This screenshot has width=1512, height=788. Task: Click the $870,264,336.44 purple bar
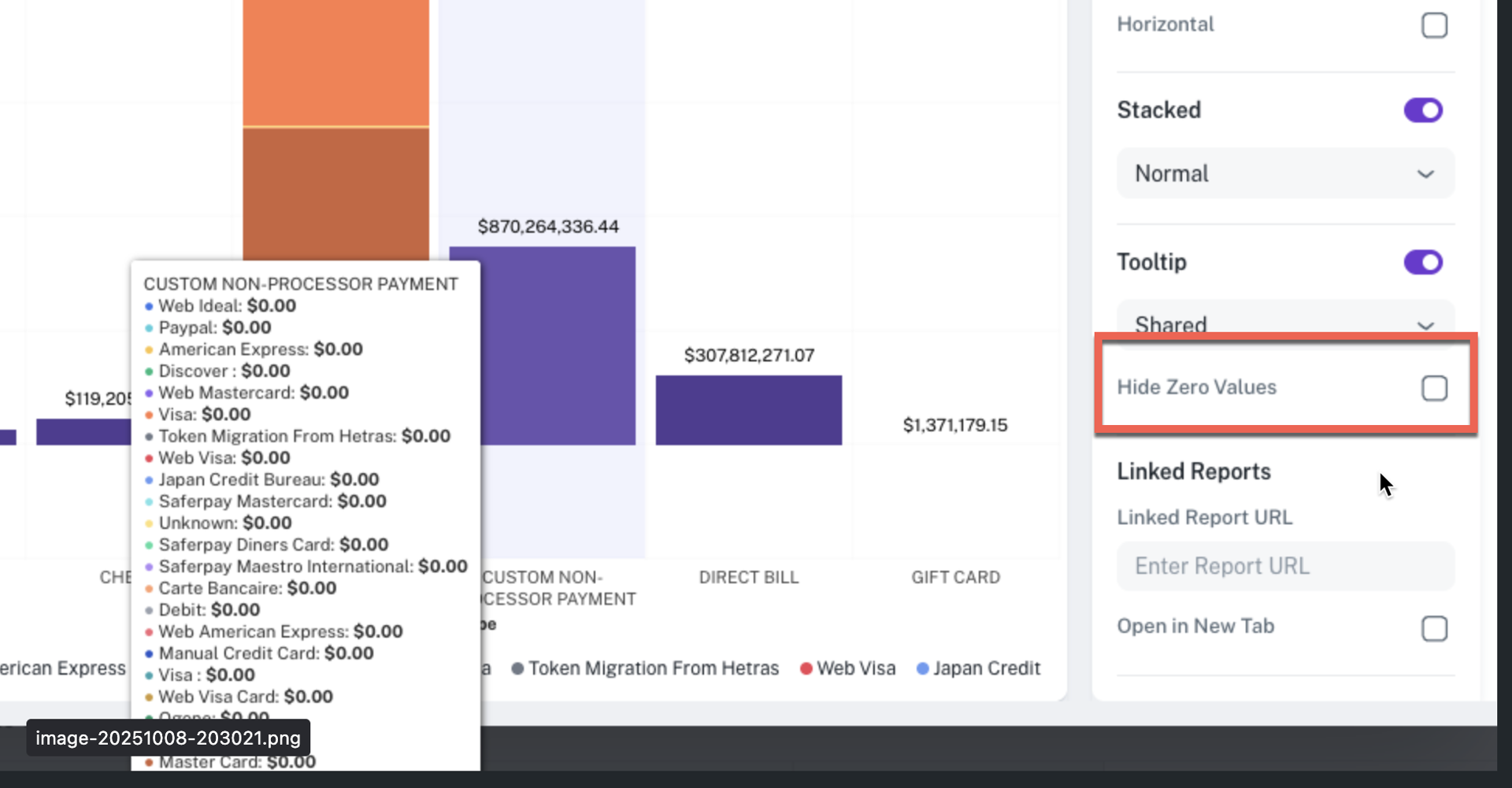(558, 346)
